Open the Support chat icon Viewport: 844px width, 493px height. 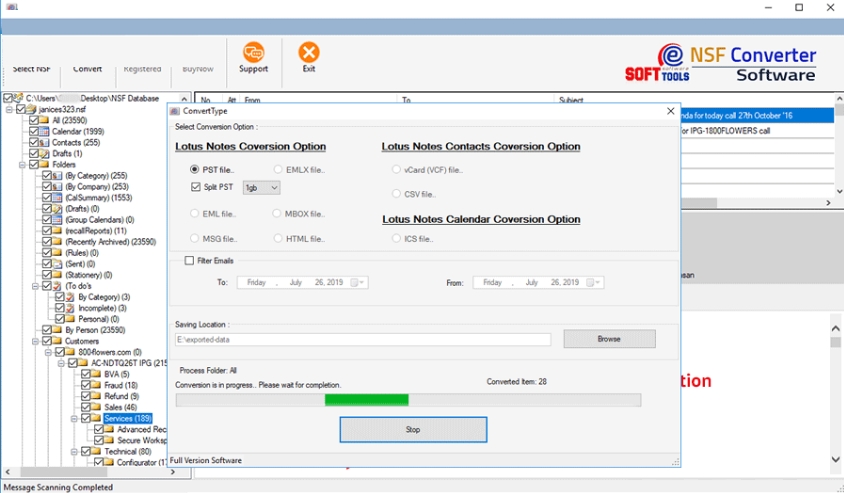click(253, 52)
